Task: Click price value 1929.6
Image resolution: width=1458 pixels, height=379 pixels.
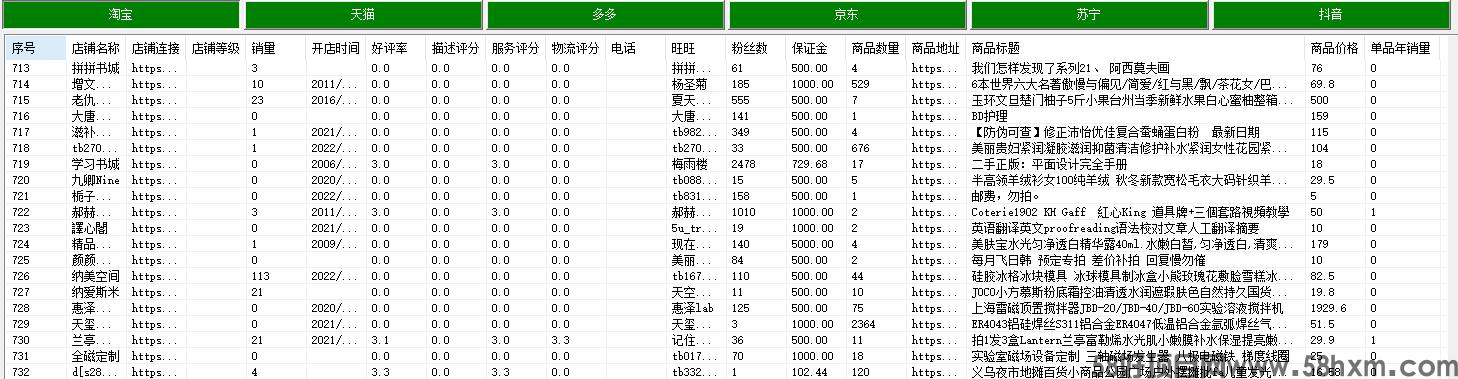Action: coord(1329,308)
